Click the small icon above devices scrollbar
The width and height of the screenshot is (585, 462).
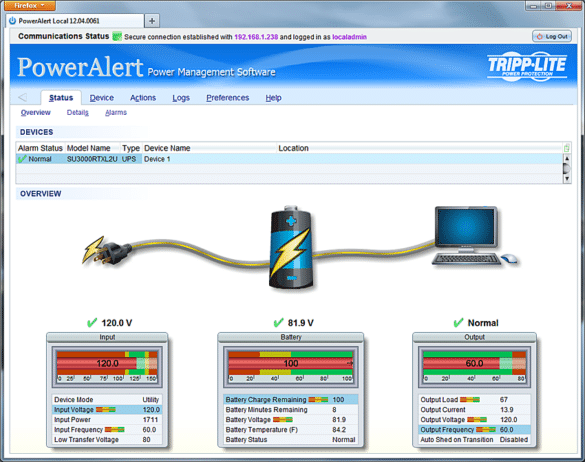[x=566, y=148]
